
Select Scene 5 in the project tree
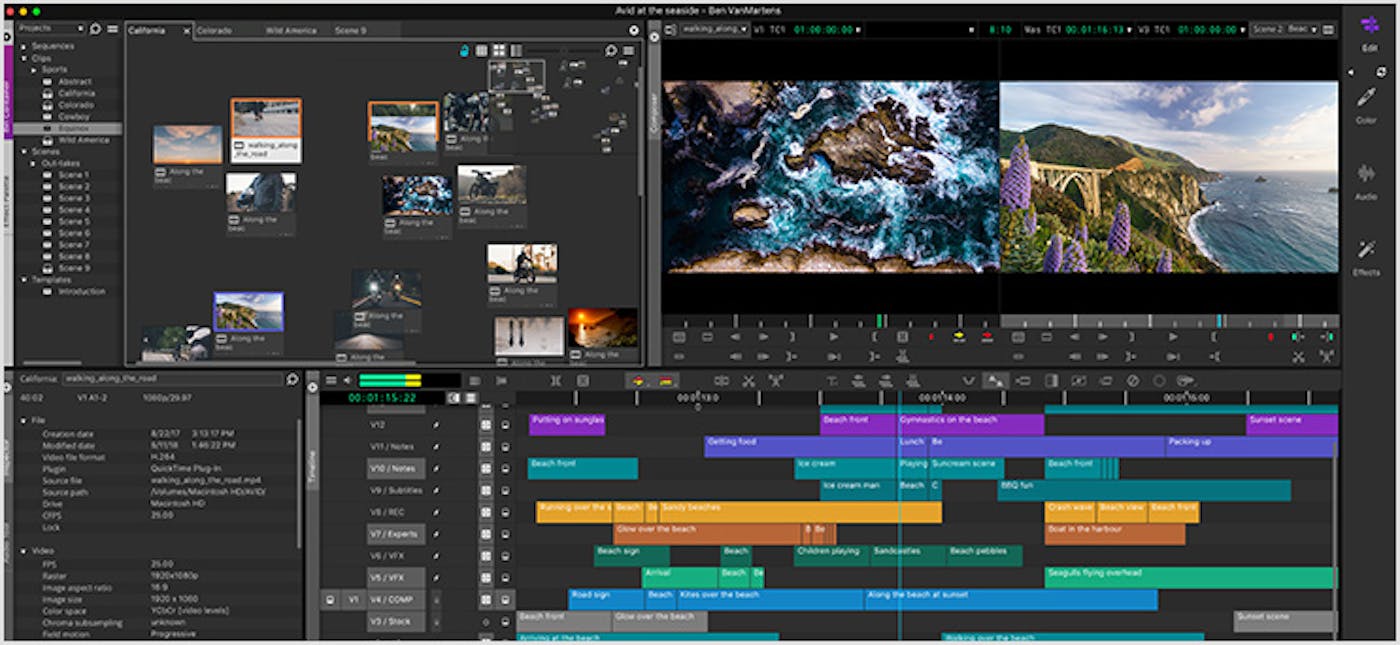point(73,221)
